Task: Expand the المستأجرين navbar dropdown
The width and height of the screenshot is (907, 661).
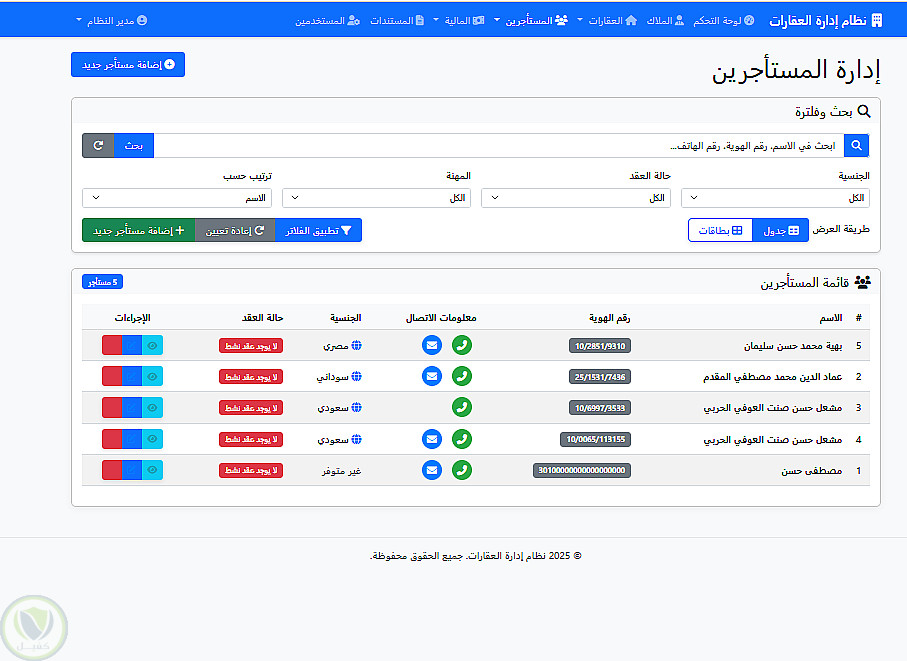Action: click(x=530, y=21)
